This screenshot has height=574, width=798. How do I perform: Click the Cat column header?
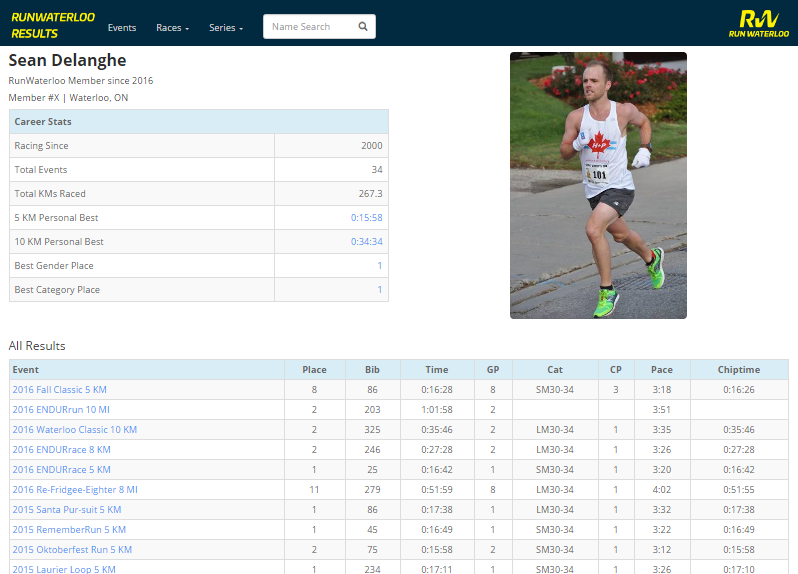click(555, 370)
